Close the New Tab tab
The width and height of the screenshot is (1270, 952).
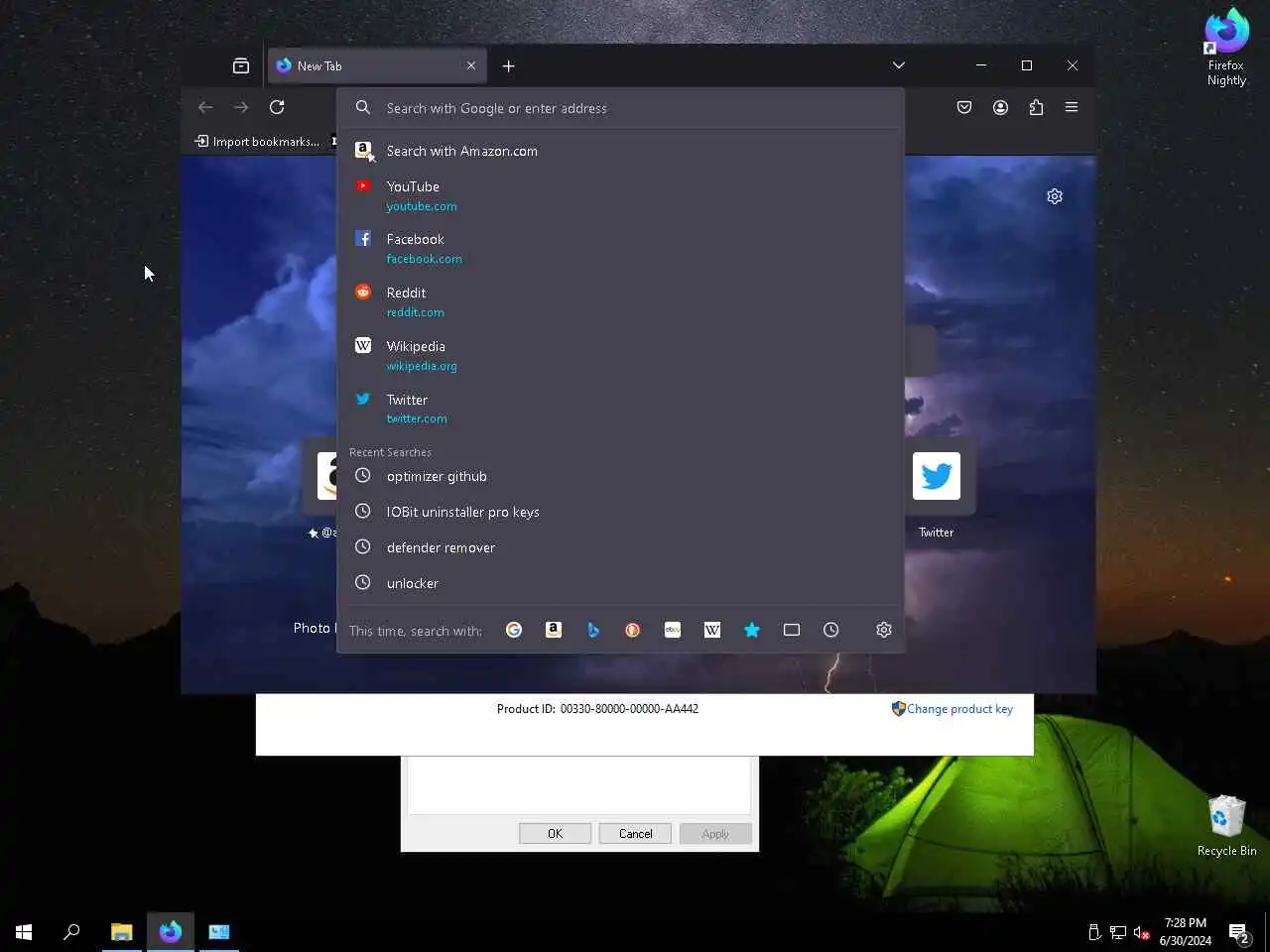[x=471, y=65]
